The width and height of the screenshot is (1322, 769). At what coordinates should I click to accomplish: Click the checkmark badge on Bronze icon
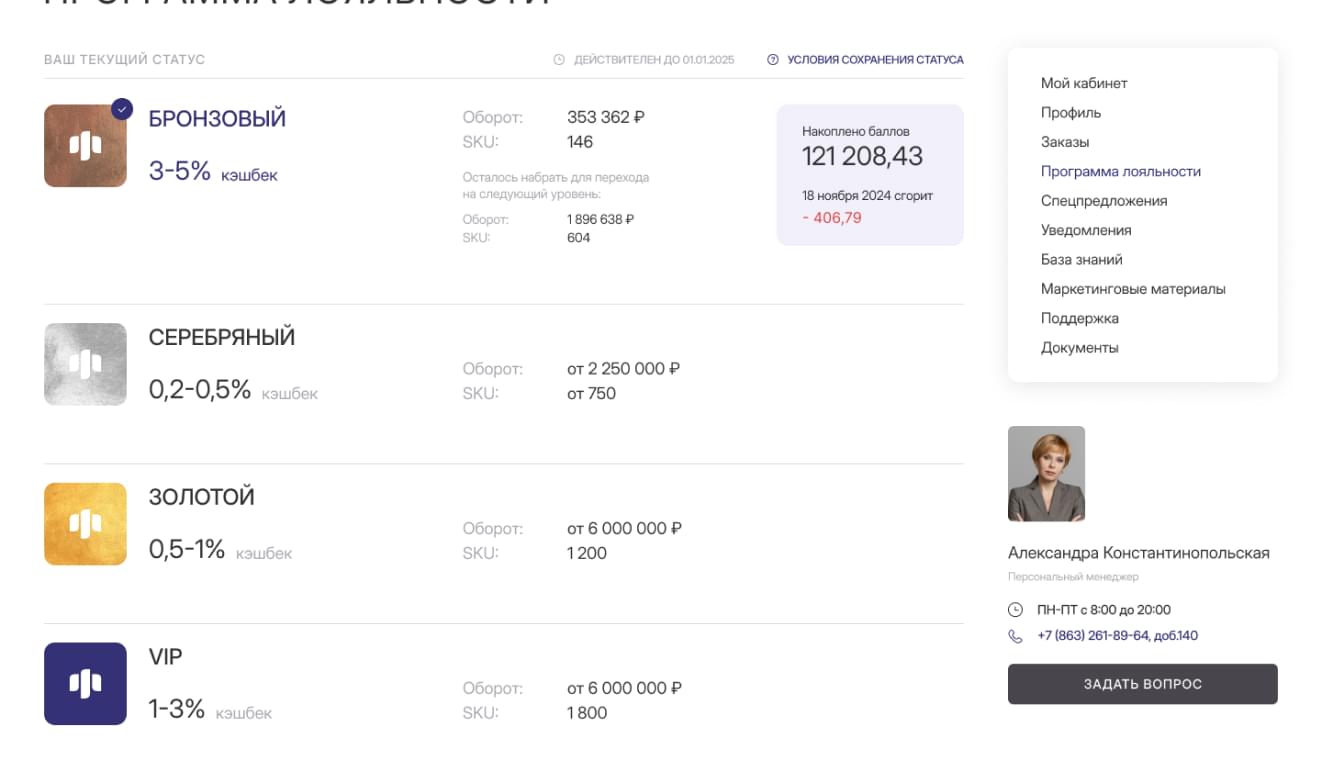[122, 109]
